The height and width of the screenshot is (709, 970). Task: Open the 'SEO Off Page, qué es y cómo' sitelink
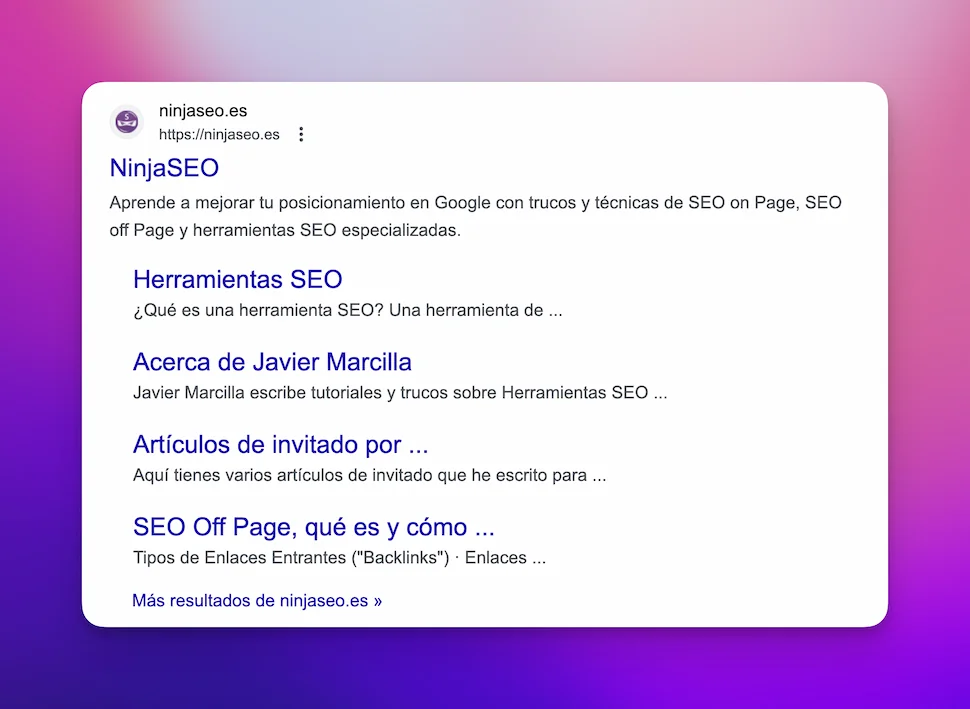313,527
